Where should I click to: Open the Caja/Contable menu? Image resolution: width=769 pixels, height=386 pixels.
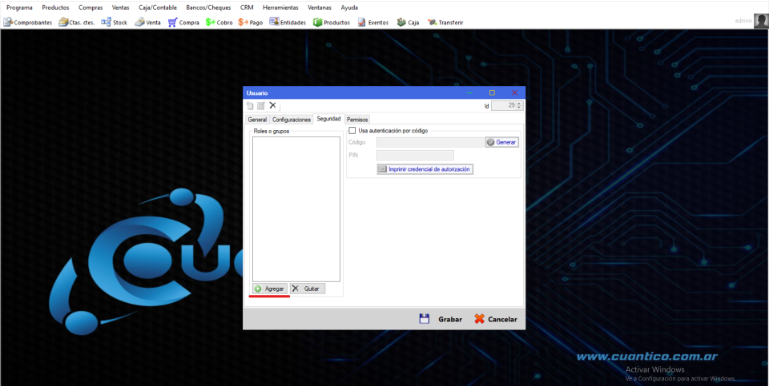coord(157,8)
